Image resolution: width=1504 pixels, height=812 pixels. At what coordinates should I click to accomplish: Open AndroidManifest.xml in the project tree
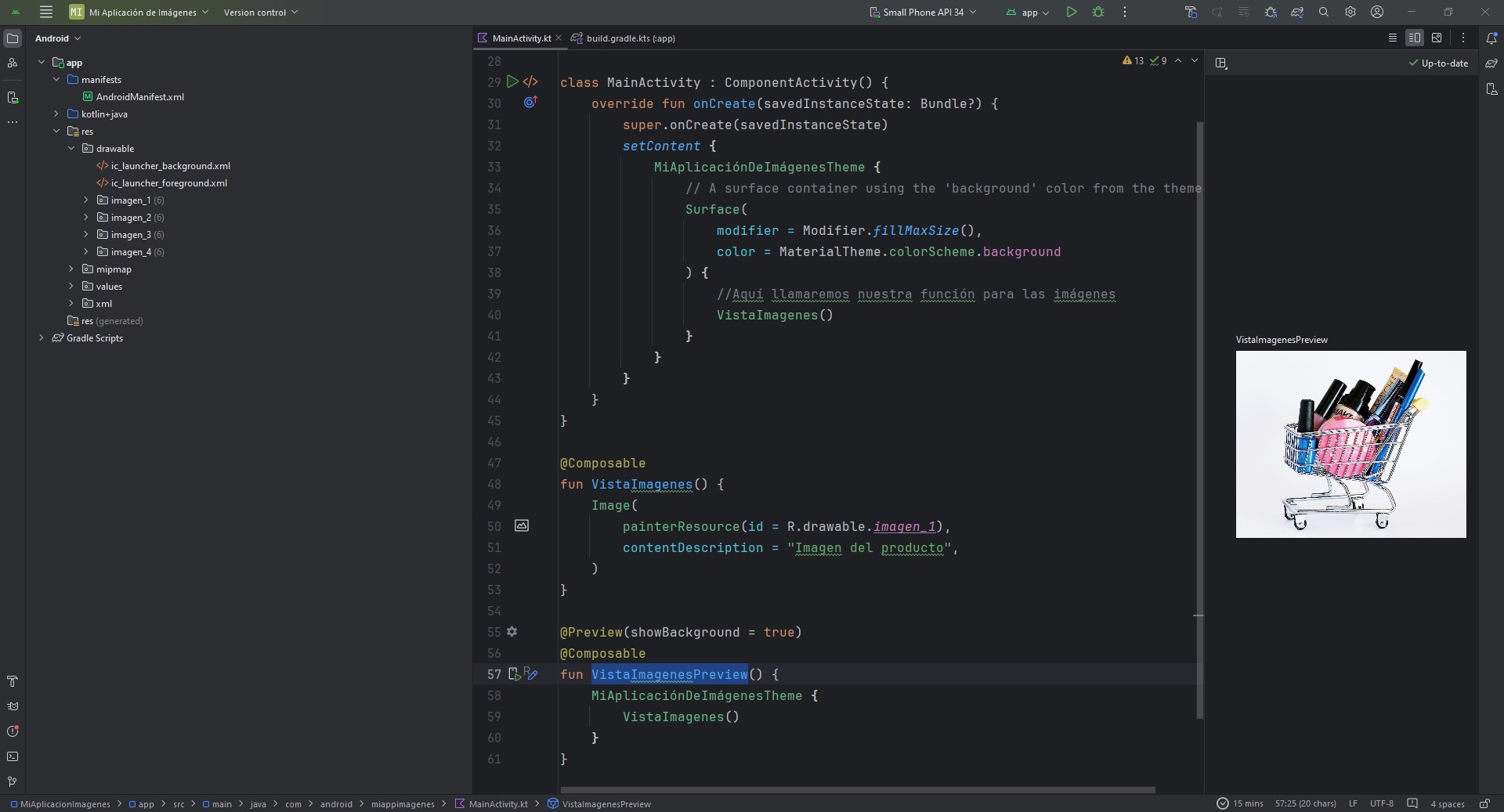[x=139, y=97]
